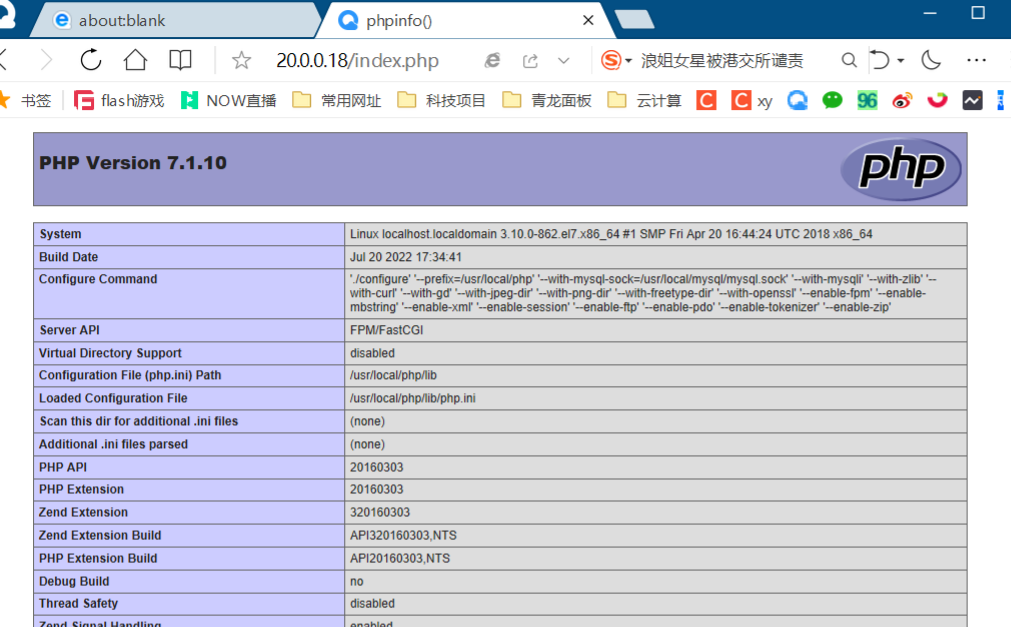Image resolution: width=1011 pixels, height=627 pixels.
Task: Expand the address bar dropdown chevron
Action: coord(564,61)
